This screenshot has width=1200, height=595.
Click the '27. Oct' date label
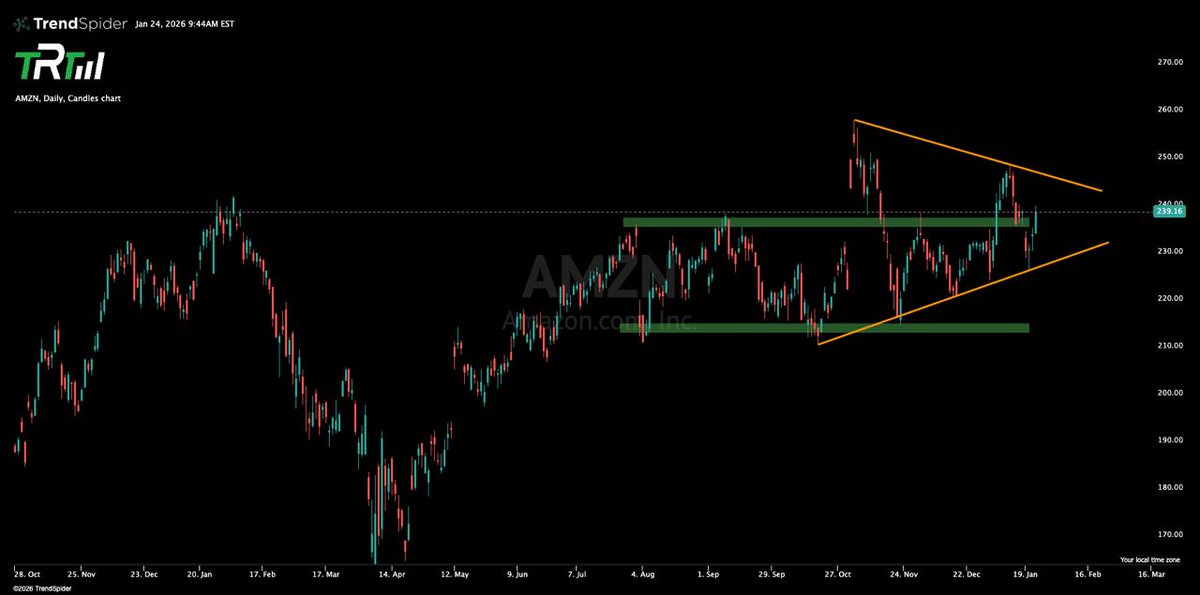[837, 575]
